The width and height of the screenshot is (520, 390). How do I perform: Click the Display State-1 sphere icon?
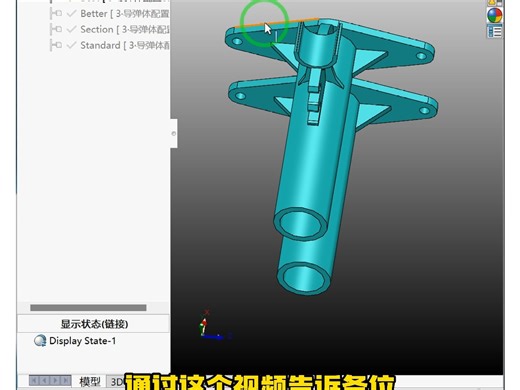point(40,341)
